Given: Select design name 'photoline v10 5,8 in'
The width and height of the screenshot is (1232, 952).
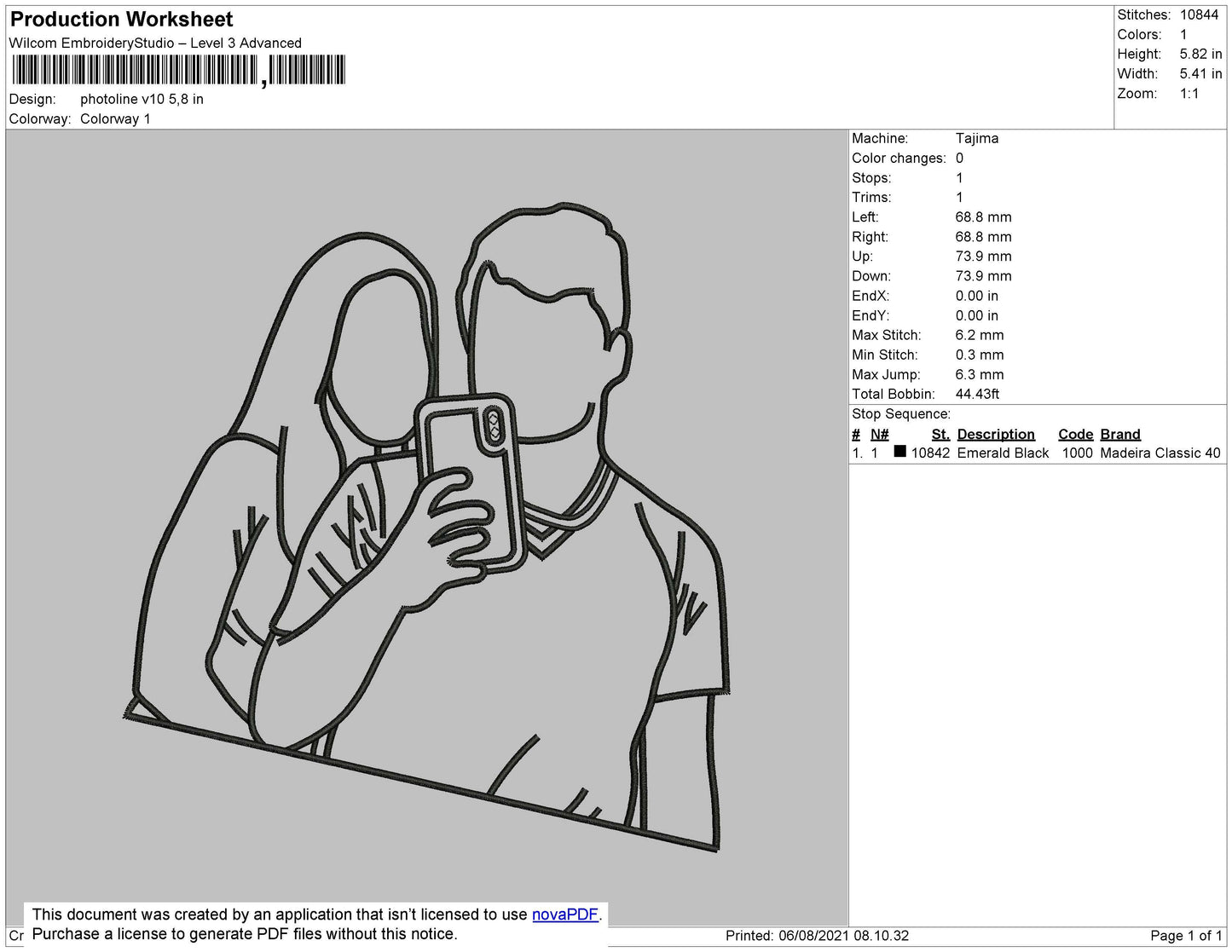Looking at the screenshot, I should [x=142, y=100].
